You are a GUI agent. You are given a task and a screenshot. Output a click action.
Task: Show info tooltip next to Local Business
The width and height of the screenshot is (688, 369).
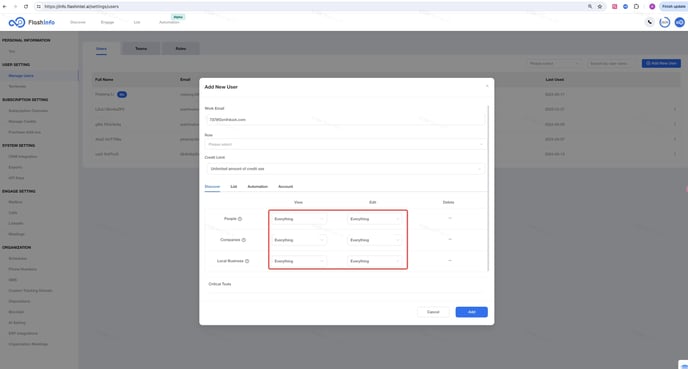click(247, 261)
